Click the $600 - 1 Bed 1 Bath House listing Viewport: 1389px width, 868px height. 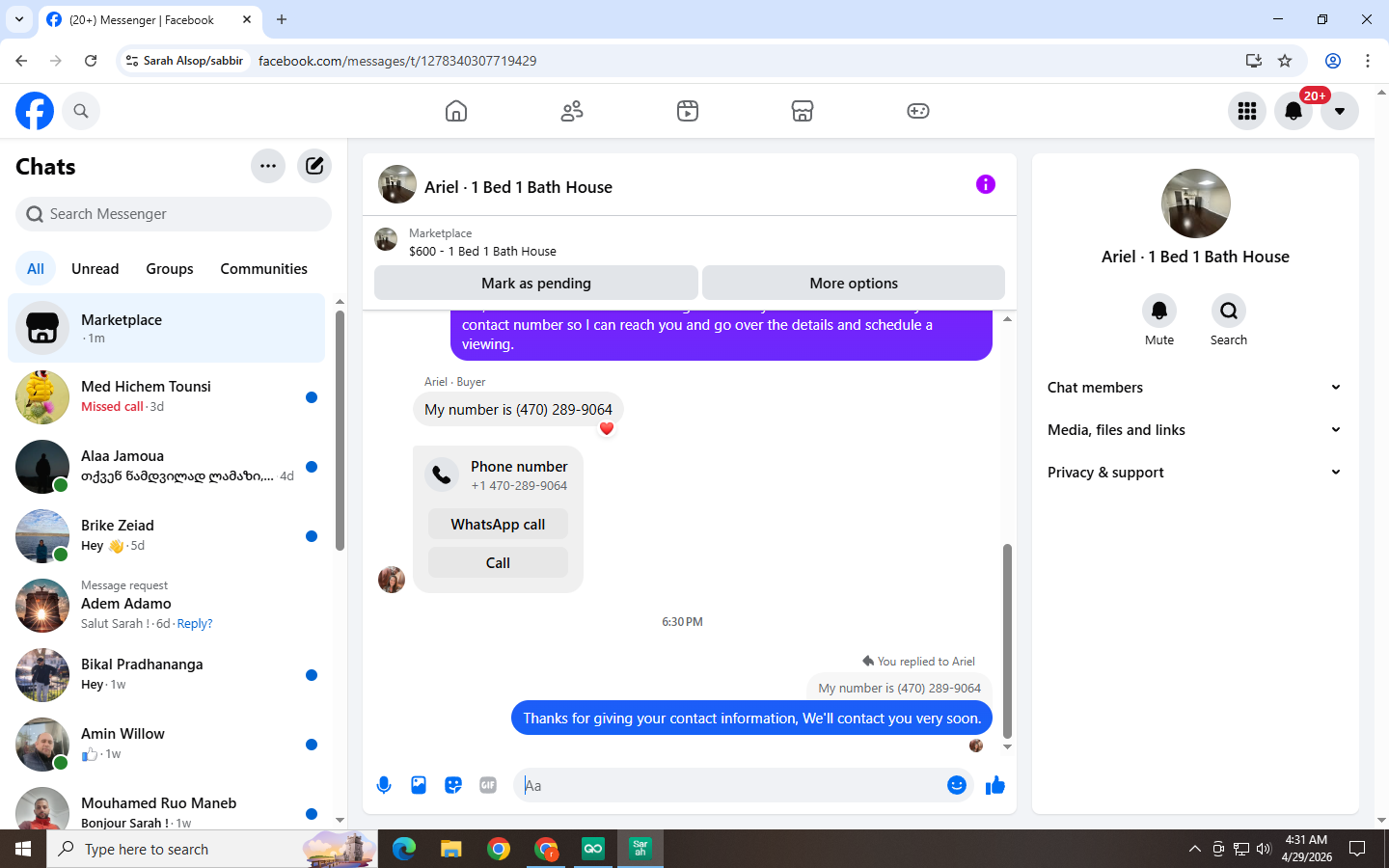click(x=482, y=252)
